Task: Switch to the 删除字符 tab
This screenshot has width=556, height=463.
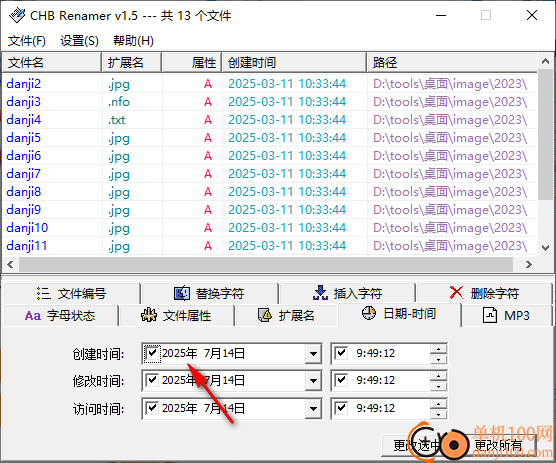Action: [x=484, y=294]
